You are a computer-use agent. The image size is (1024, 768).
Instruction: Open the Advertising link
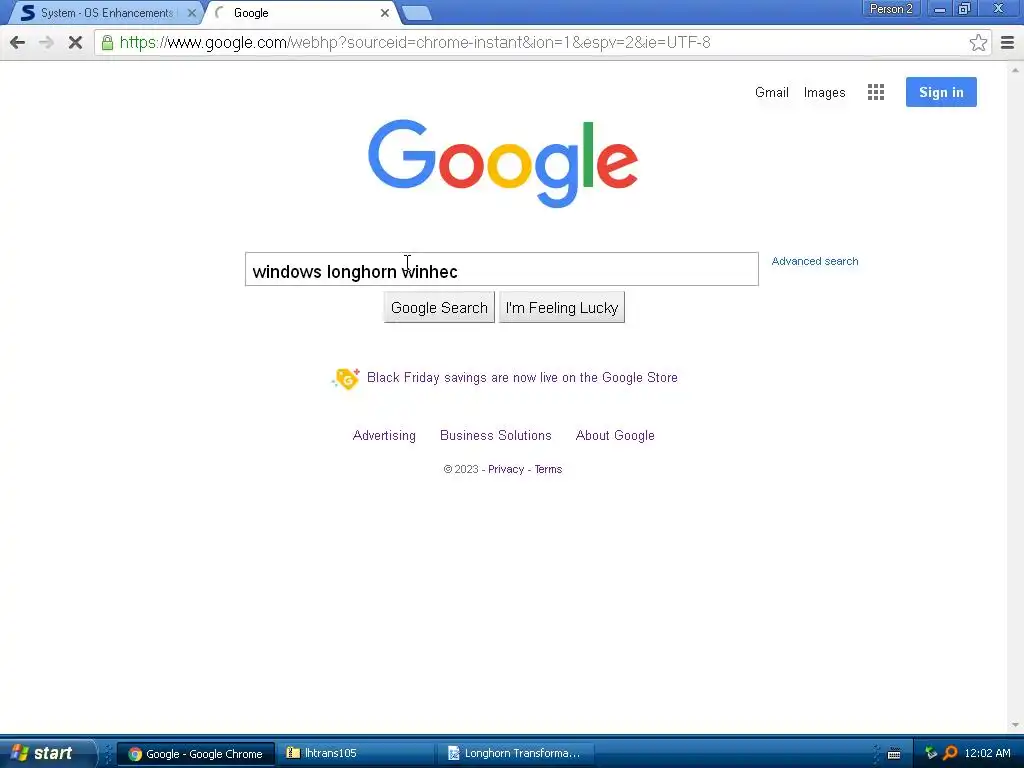click(384, 436)
